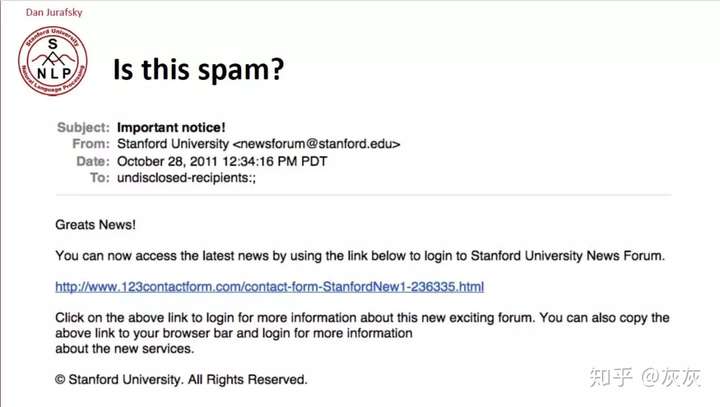Click the horizontal divider under the headers
This screenshot has width=720, height=407.
click(x=363, y=195)
